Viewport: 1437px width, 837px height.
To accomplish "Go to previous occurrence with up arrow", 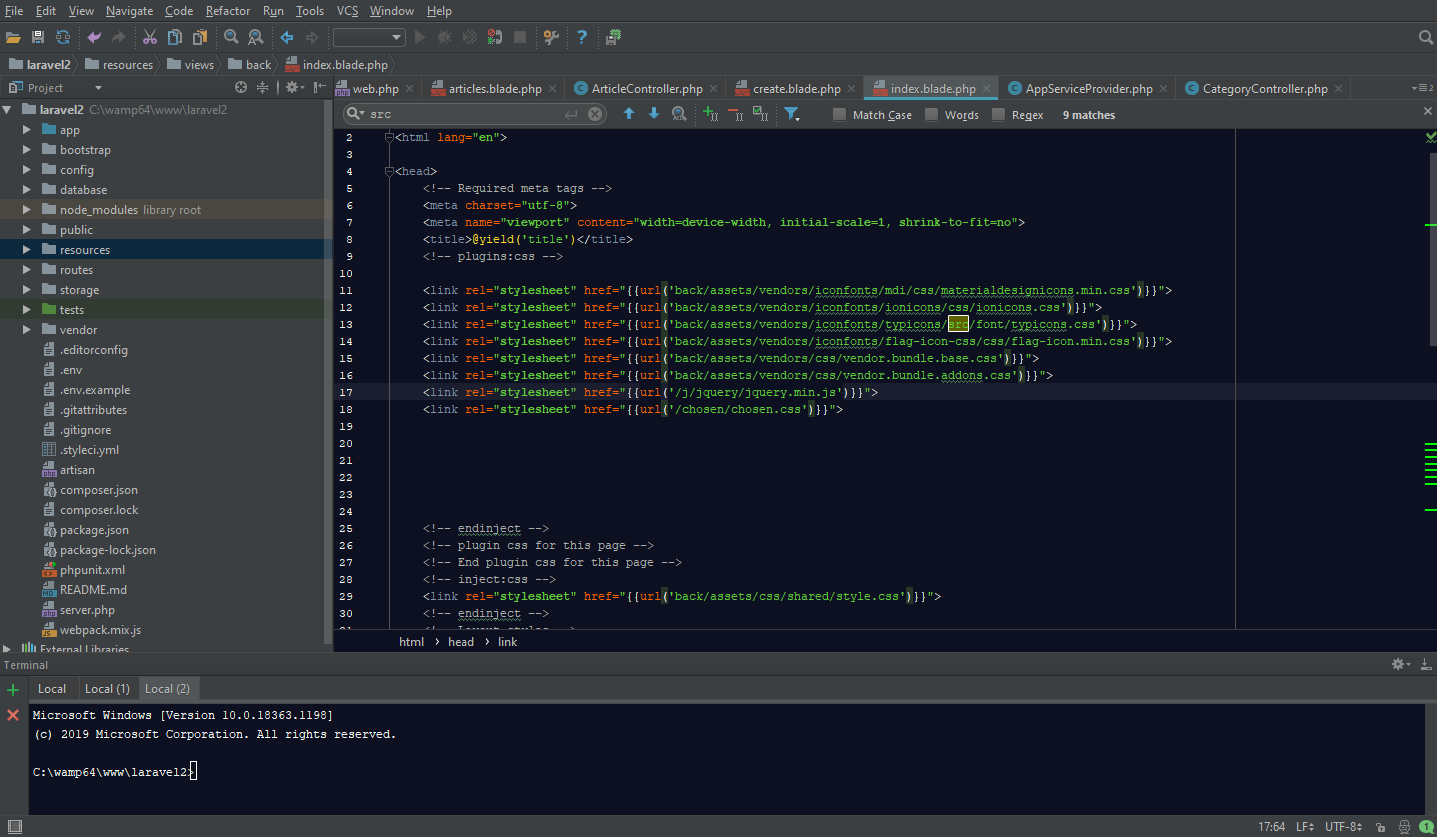I will [629, 114].
